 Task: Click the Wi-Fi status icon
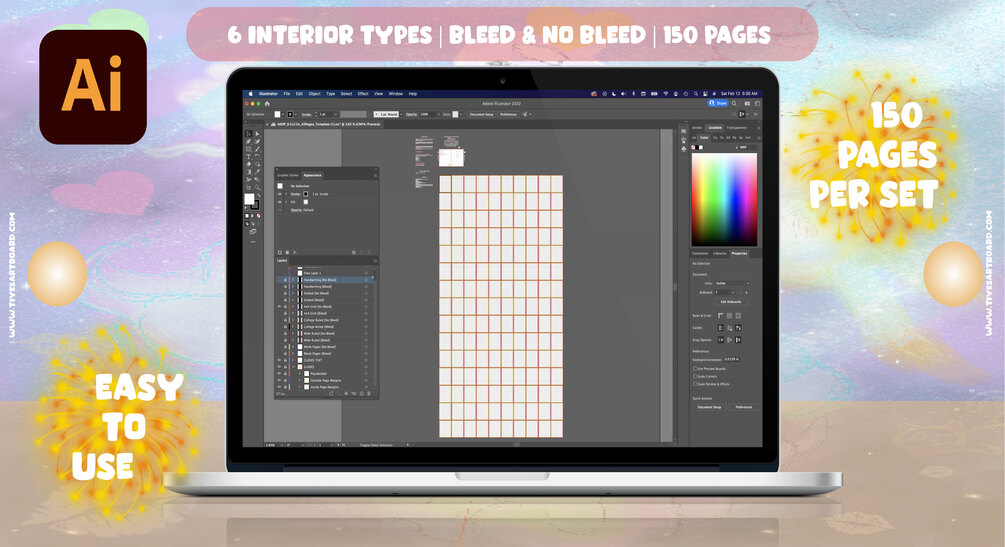(x=666, y=94)
